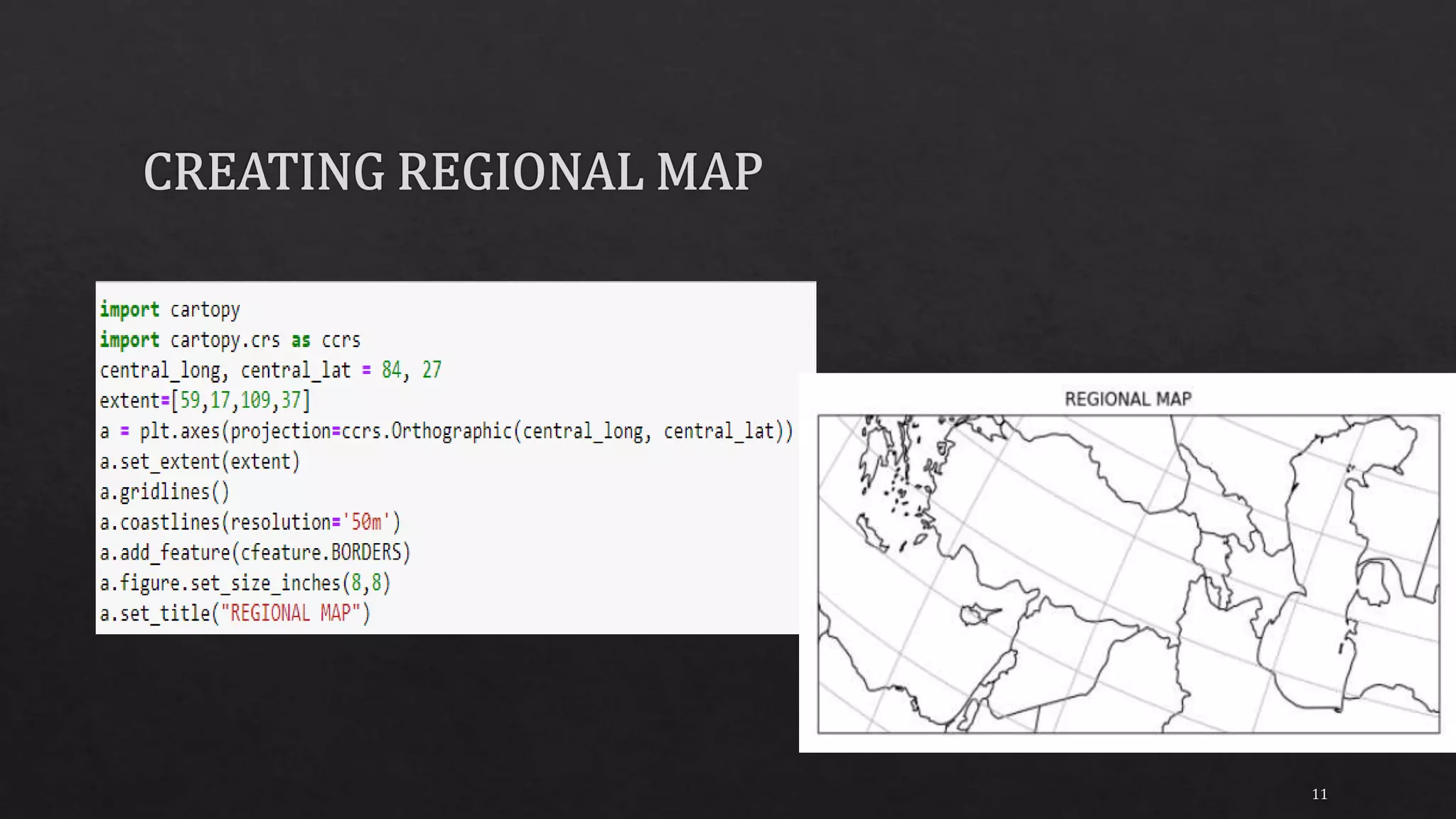This screenshot has height=819, width=1456.
Task: Click the number 84 in central_long value
Action: 391,370
